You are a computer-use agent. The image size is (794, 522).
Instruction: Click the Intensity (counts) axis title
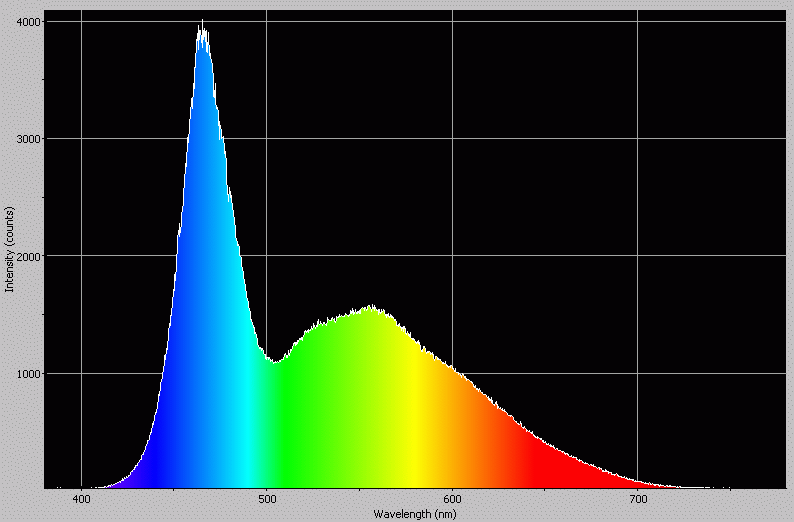9,249
